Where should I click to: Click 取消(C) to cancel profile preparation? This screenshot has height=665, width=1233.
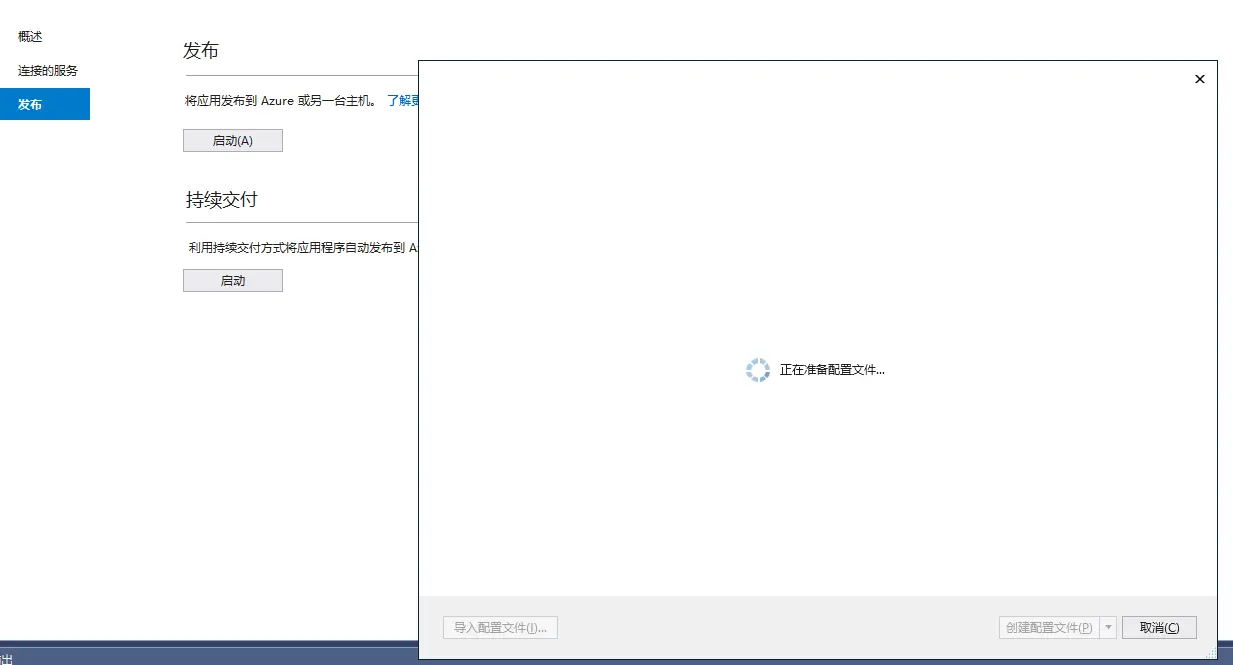click(x=1159, y=627)
